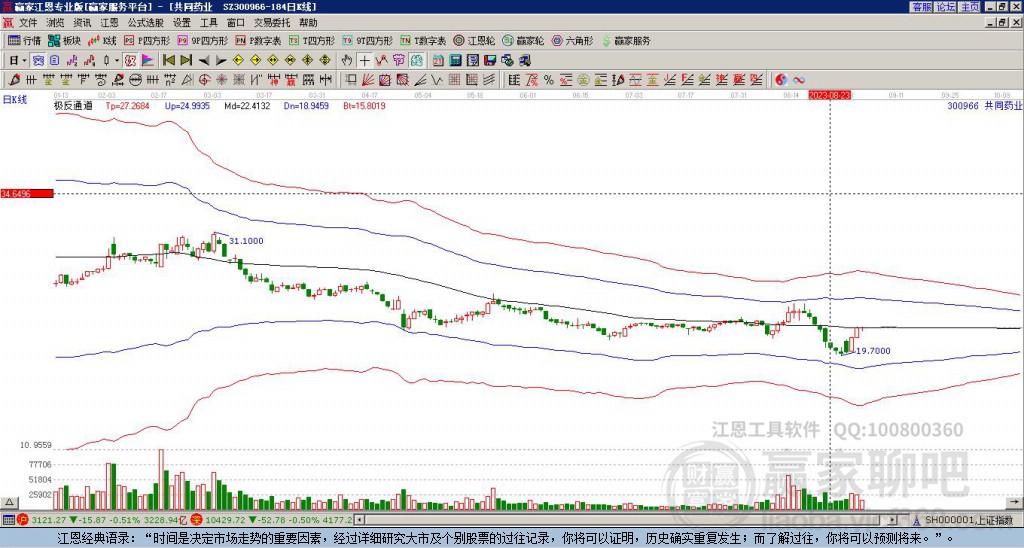
Task: Click the 31.1000 high price label
Action: (246, 241)
